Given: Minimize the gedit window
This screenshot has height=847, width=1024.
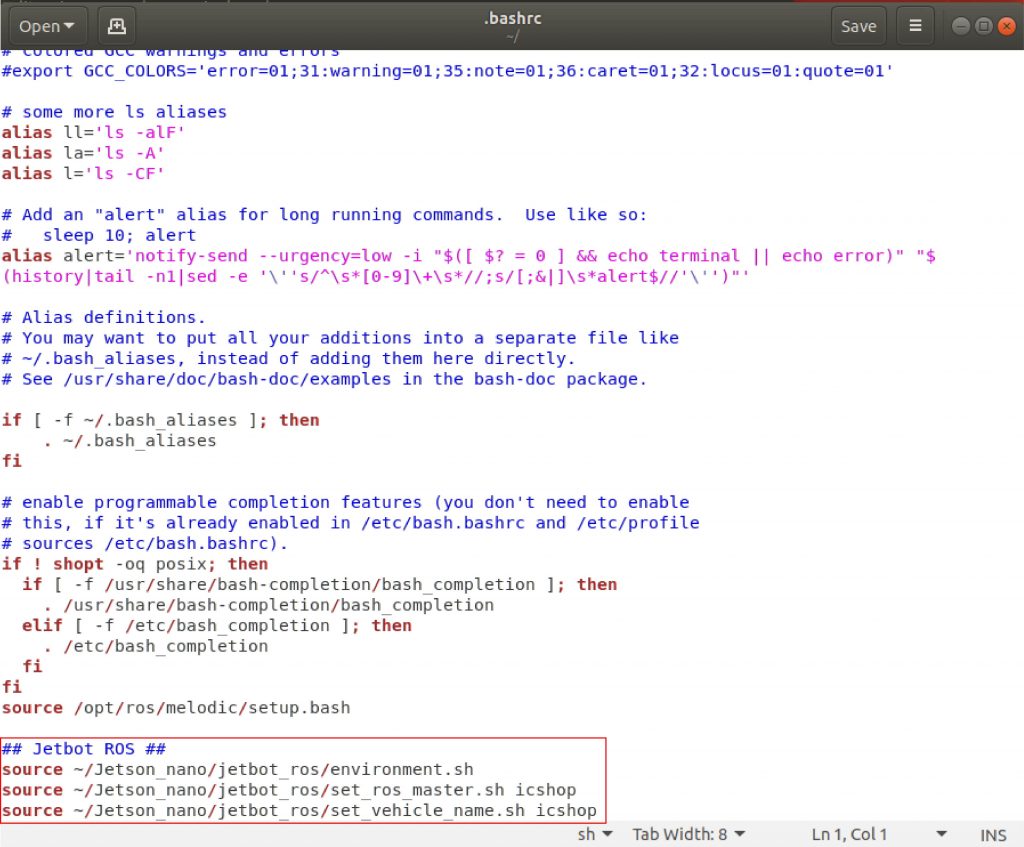Looking at the screenshot, I should (961, 26).
